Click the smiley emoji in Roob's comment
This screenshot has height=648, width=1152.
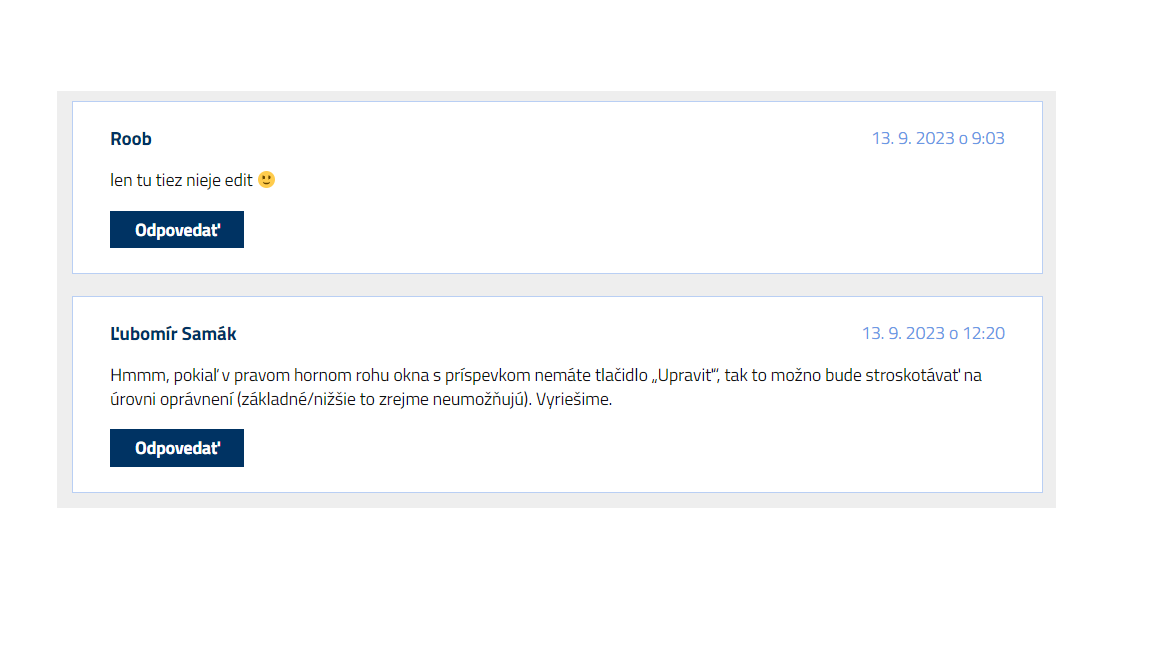coord(266,180)
